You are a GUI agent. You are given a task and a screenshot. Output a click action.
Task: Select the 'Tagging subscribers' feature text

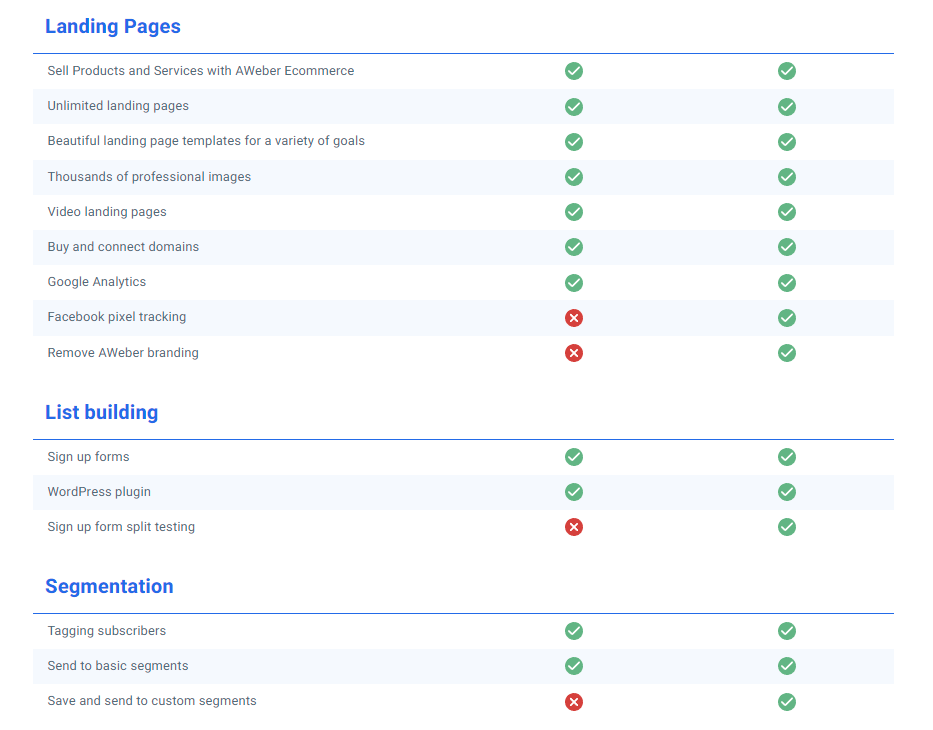tap(107, 631)
